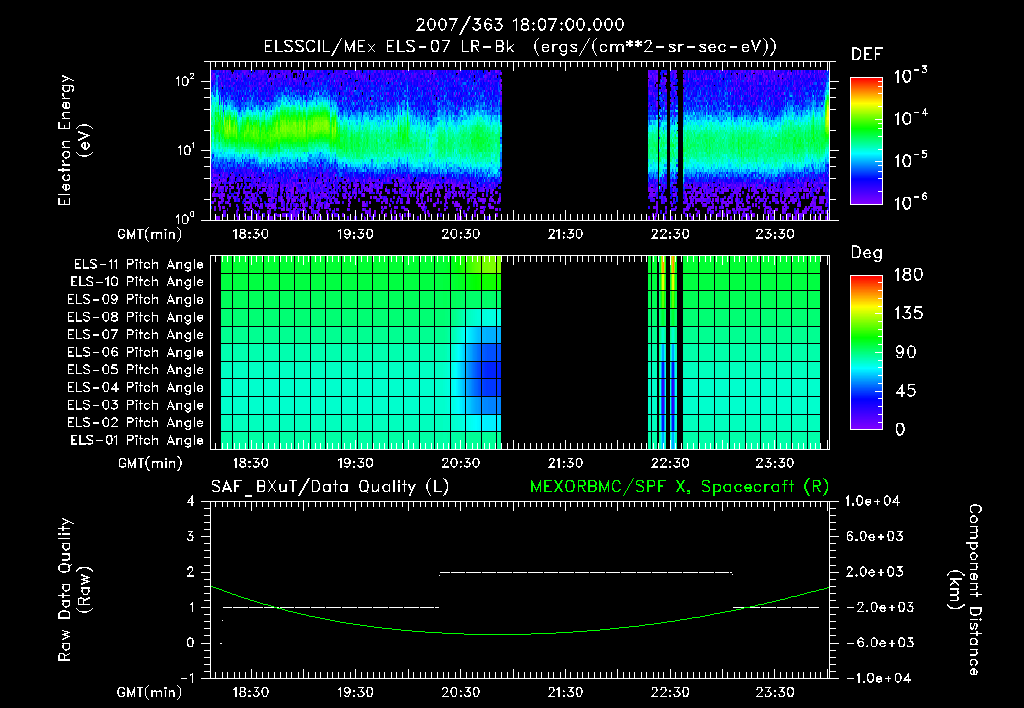Click the 10^1 tick on the energy axis

[185, 149]
